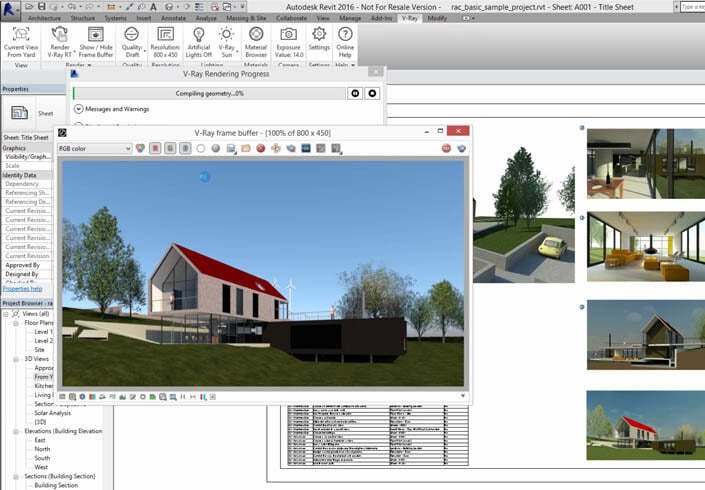Click the V-Ray Sun icon
The width and height of the screenshot is (705, 490).
[x=226, y=34]
